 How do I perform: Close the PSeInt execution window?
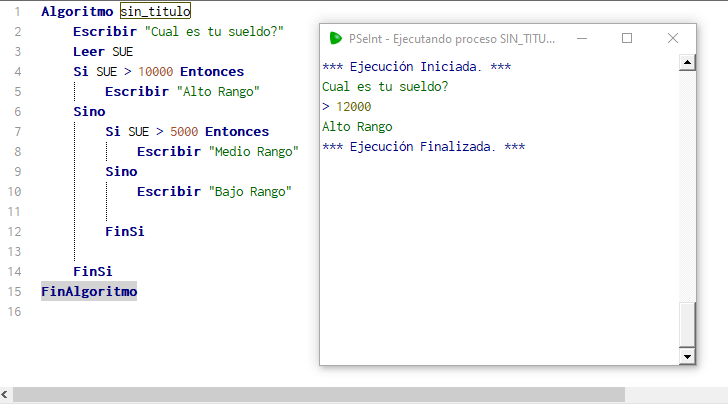coord(673,39)
